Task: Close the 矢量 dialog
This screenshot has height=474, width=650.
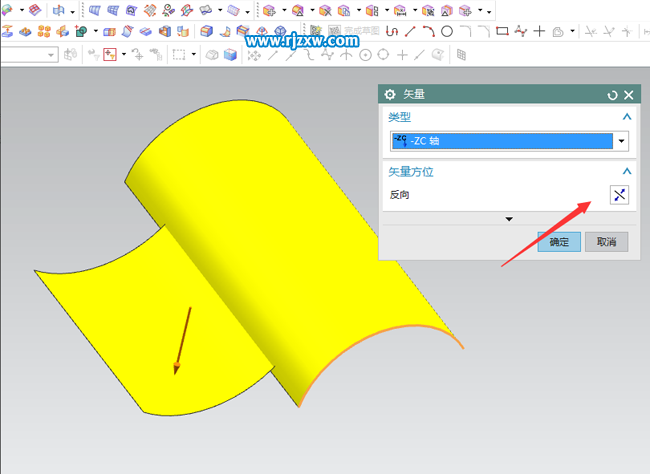Action: point(629,94)
